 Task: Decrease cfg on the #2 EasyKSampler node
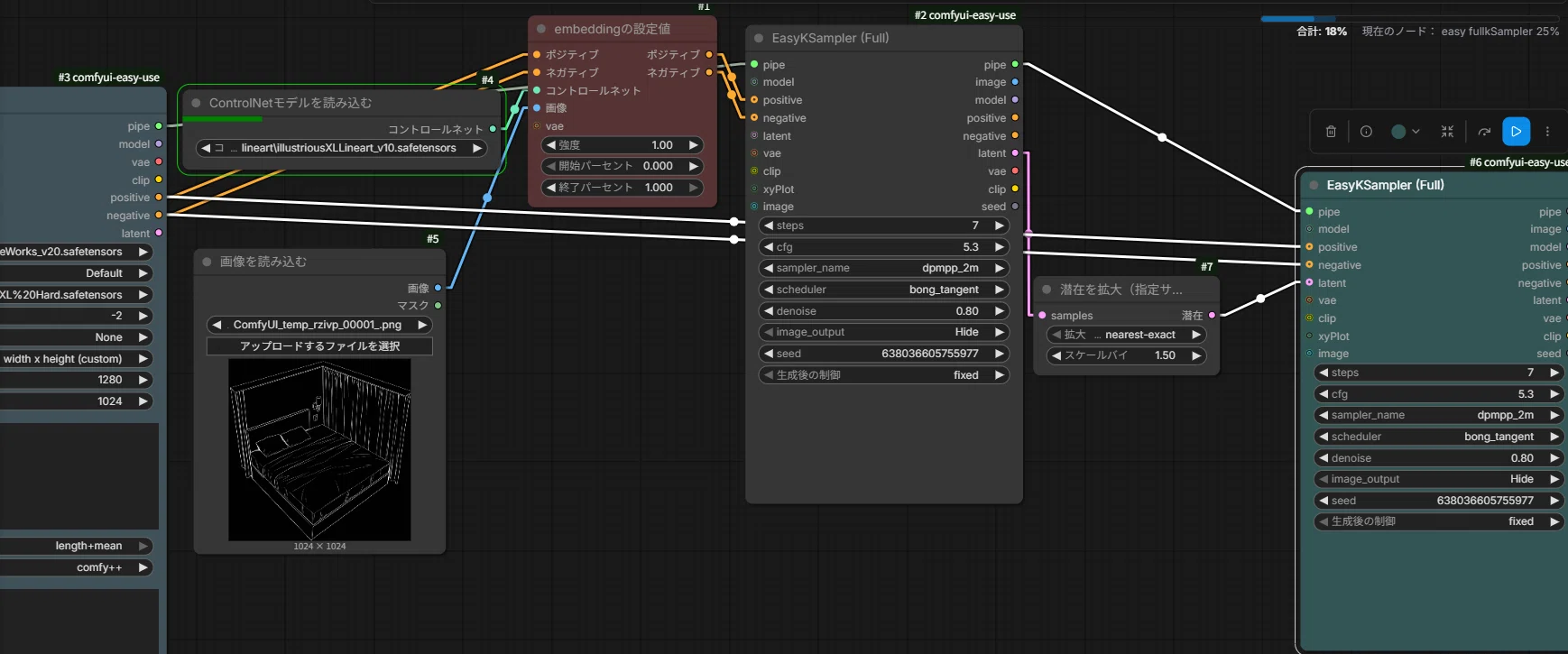pyautogui.click(x=768, y=247)
